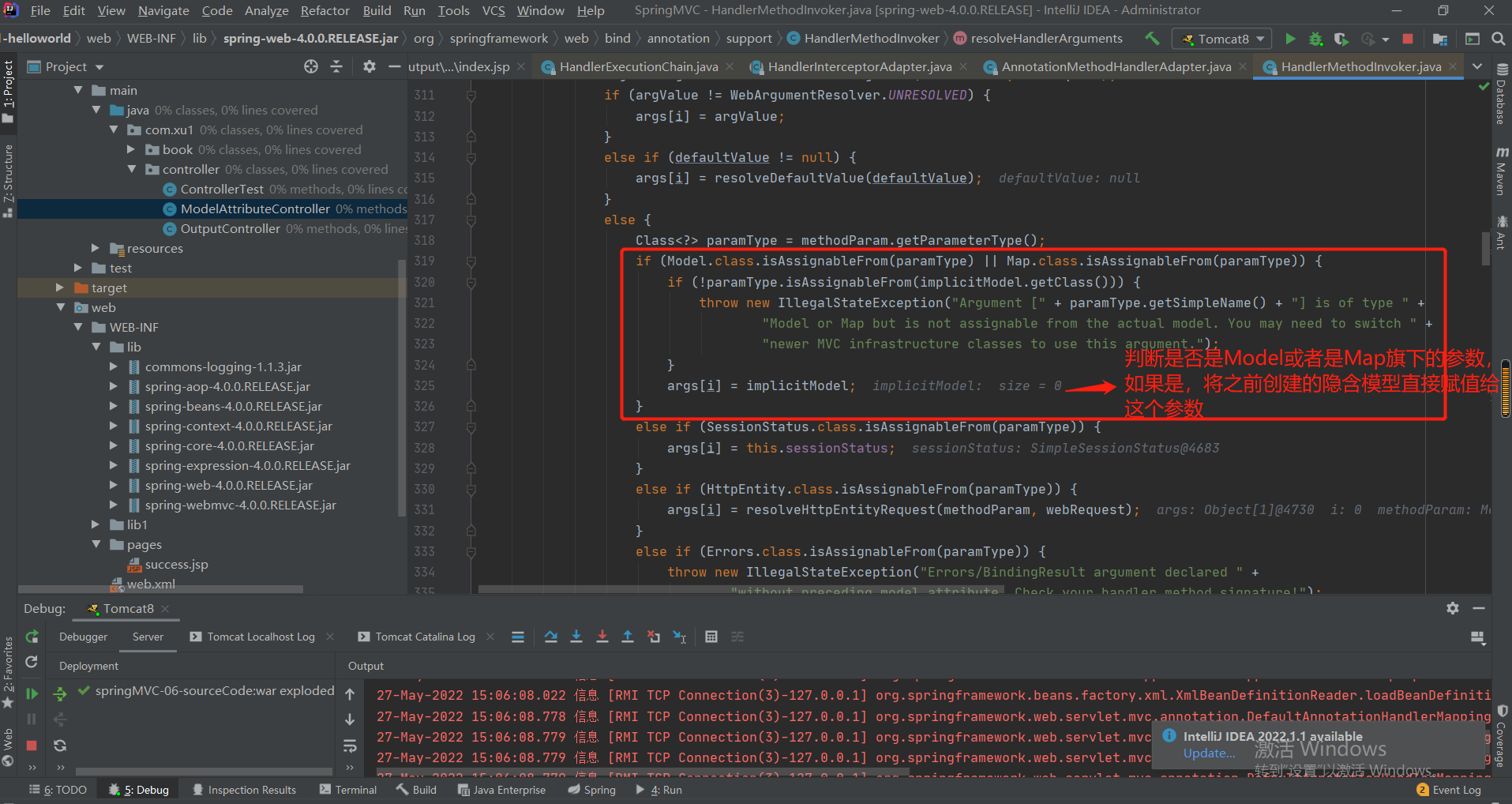Fold code block at line 319

point(471,261)
